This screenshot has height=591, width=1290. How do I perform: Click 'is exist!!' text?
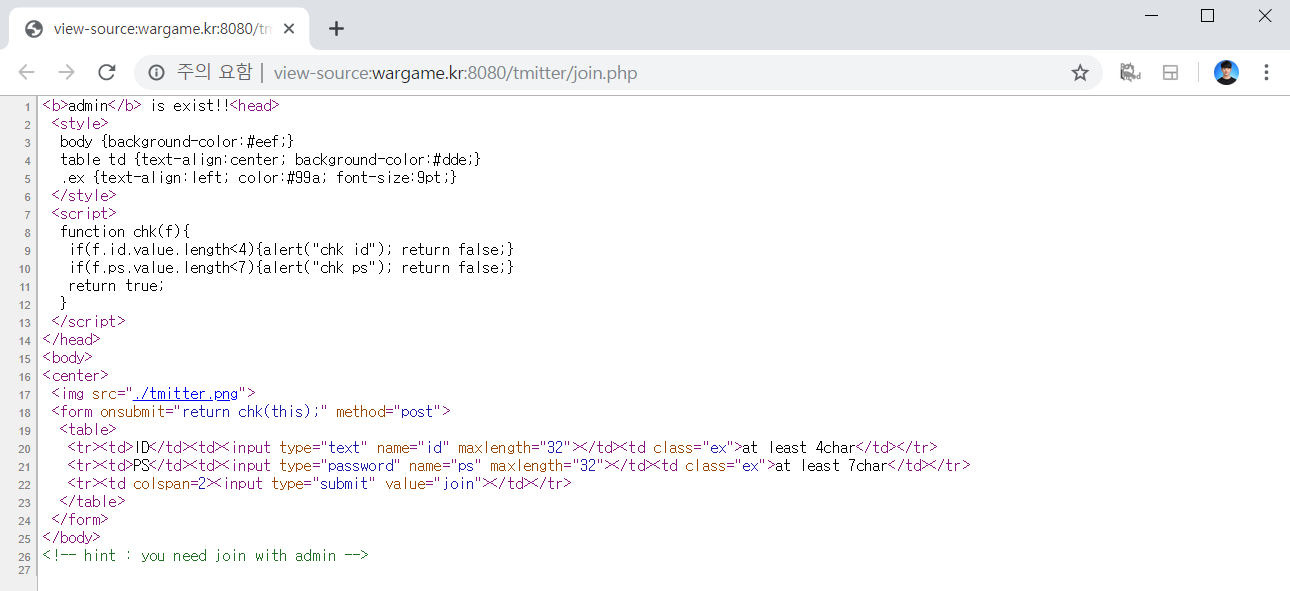pos(190,105)
